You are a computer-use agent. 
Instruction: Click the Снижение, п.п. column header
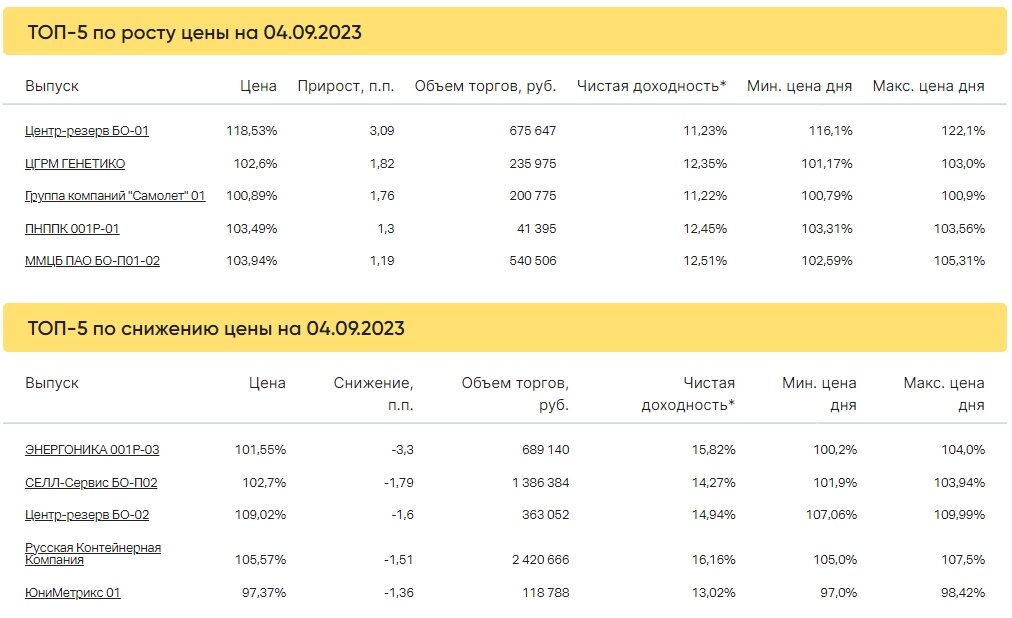[x=373, y=394]
